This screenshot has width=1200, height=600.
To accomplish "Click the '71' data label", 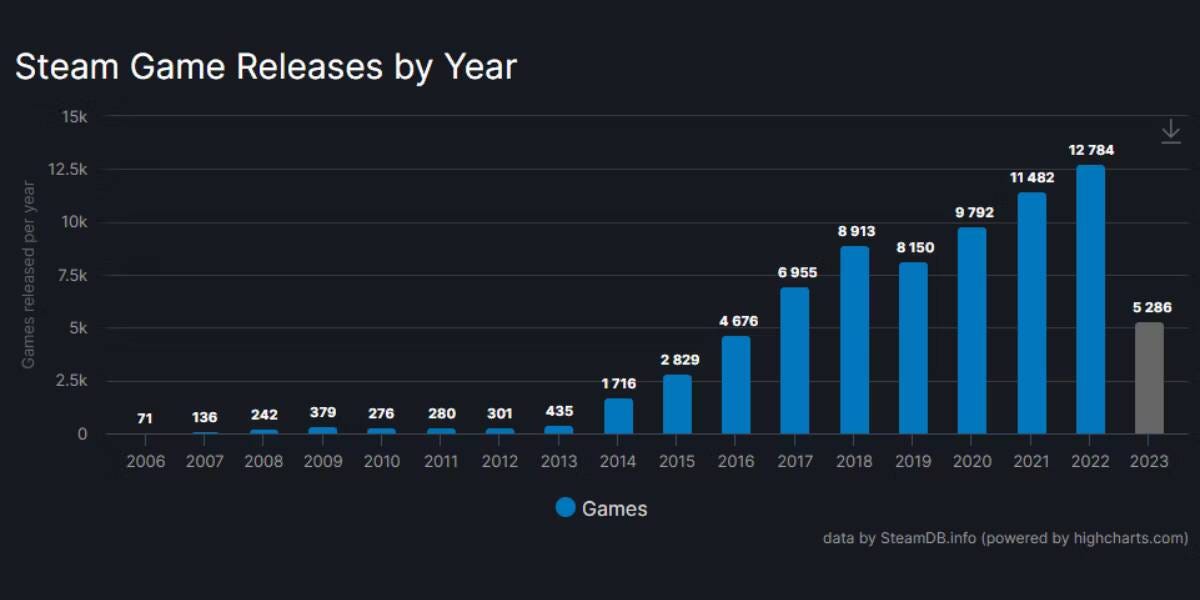I will (x=146, y=418).
